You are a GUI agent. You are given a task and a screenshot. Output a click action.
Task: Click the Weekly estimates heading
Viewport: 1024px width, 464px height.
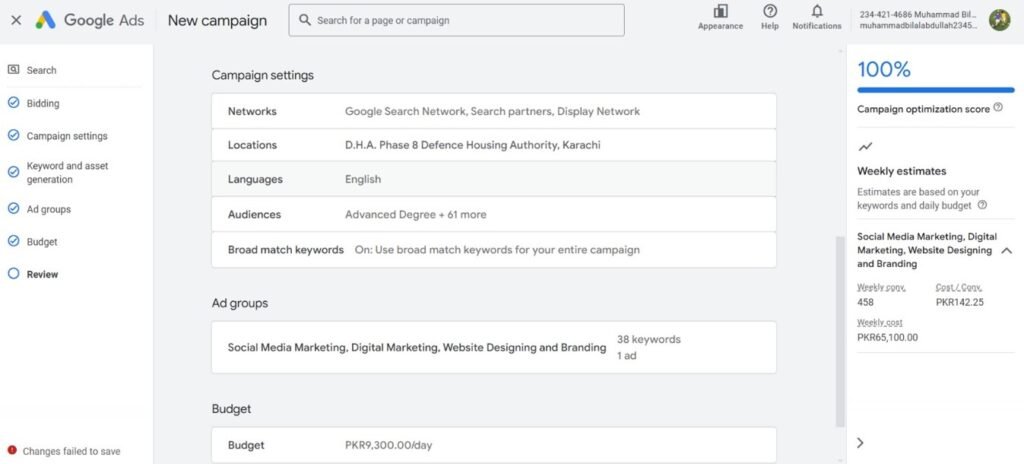pyautogui.click(x=901, y=171)
